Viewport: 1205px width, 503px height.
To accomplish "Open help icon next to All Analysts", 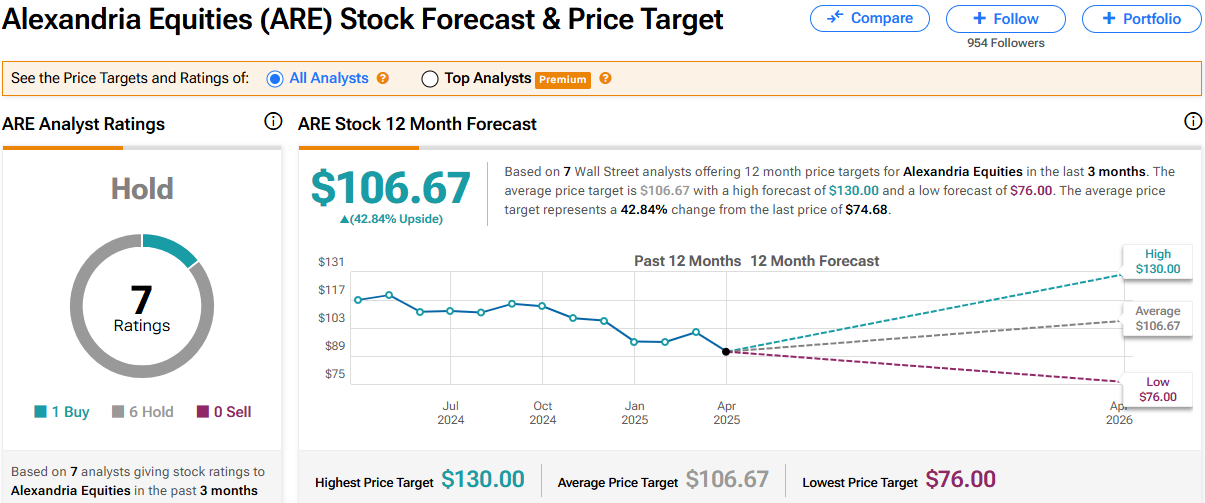I will [383, 78].
